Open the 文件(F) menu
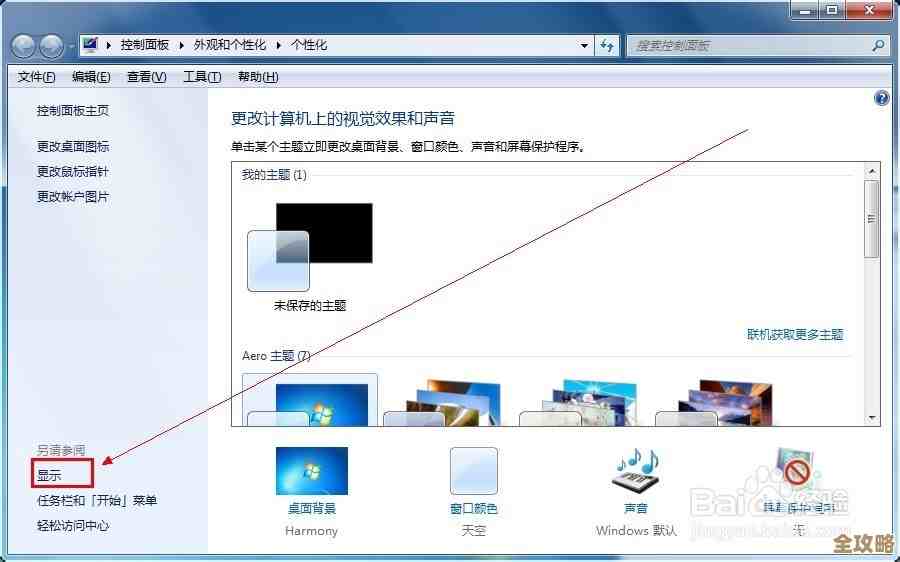The image size is (900, 562). click(36, 77)
